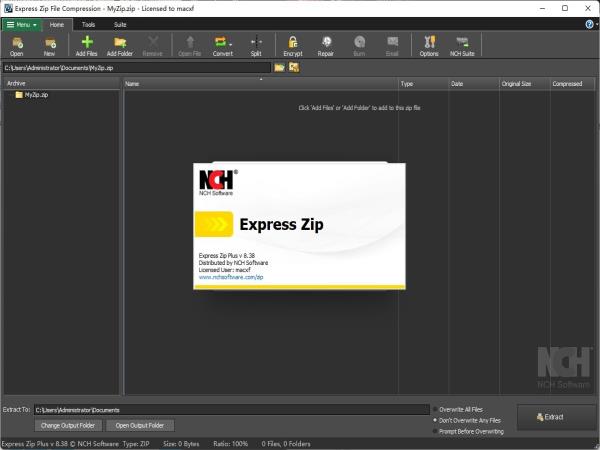Click the NCH Suite toolbar icon
600x450 pixels.
click(x=462, y=46)
